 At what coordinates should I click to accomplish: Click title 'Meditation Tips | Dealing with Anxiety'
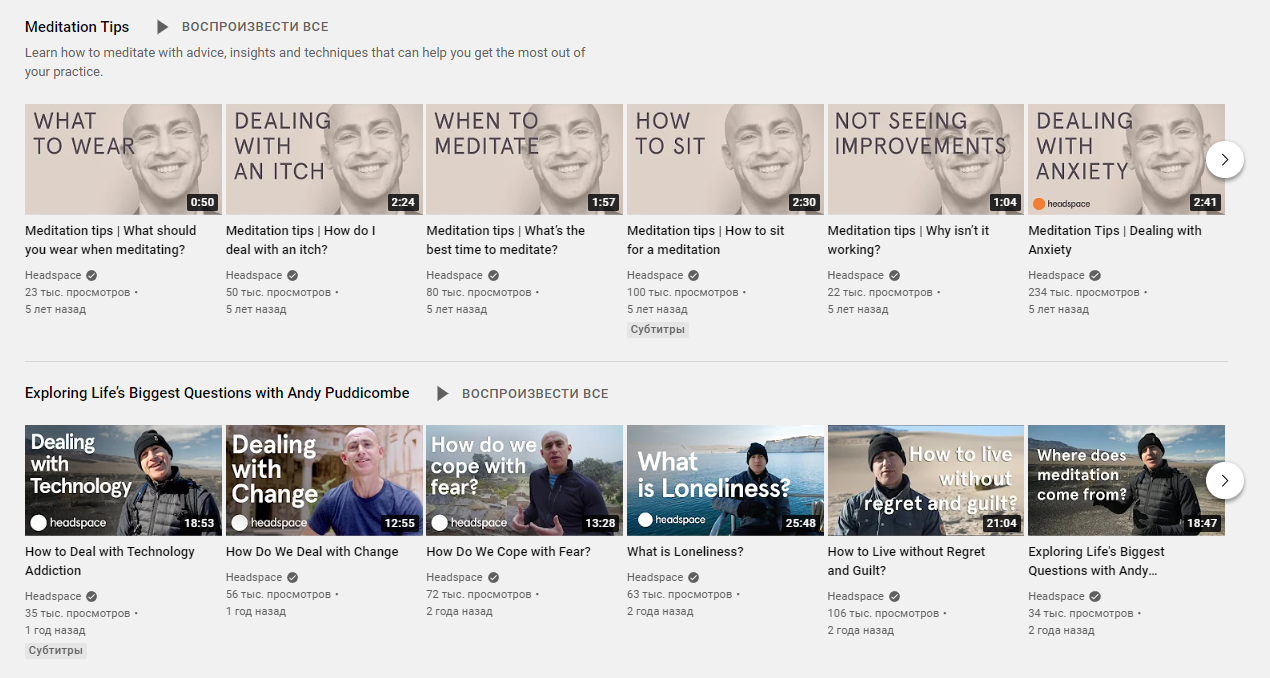pos(1115,240)
